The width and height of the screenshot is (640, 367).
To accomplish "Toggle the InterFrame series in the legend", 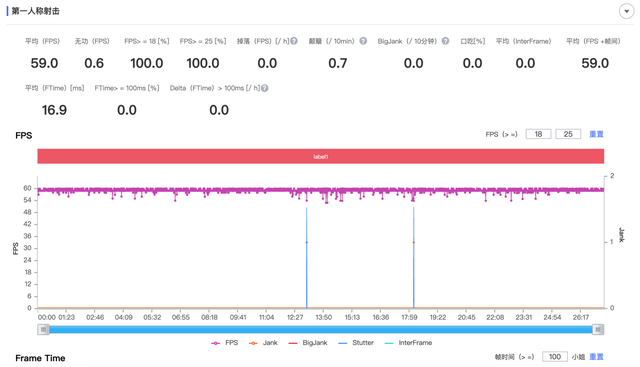I will tap(408, 343).
